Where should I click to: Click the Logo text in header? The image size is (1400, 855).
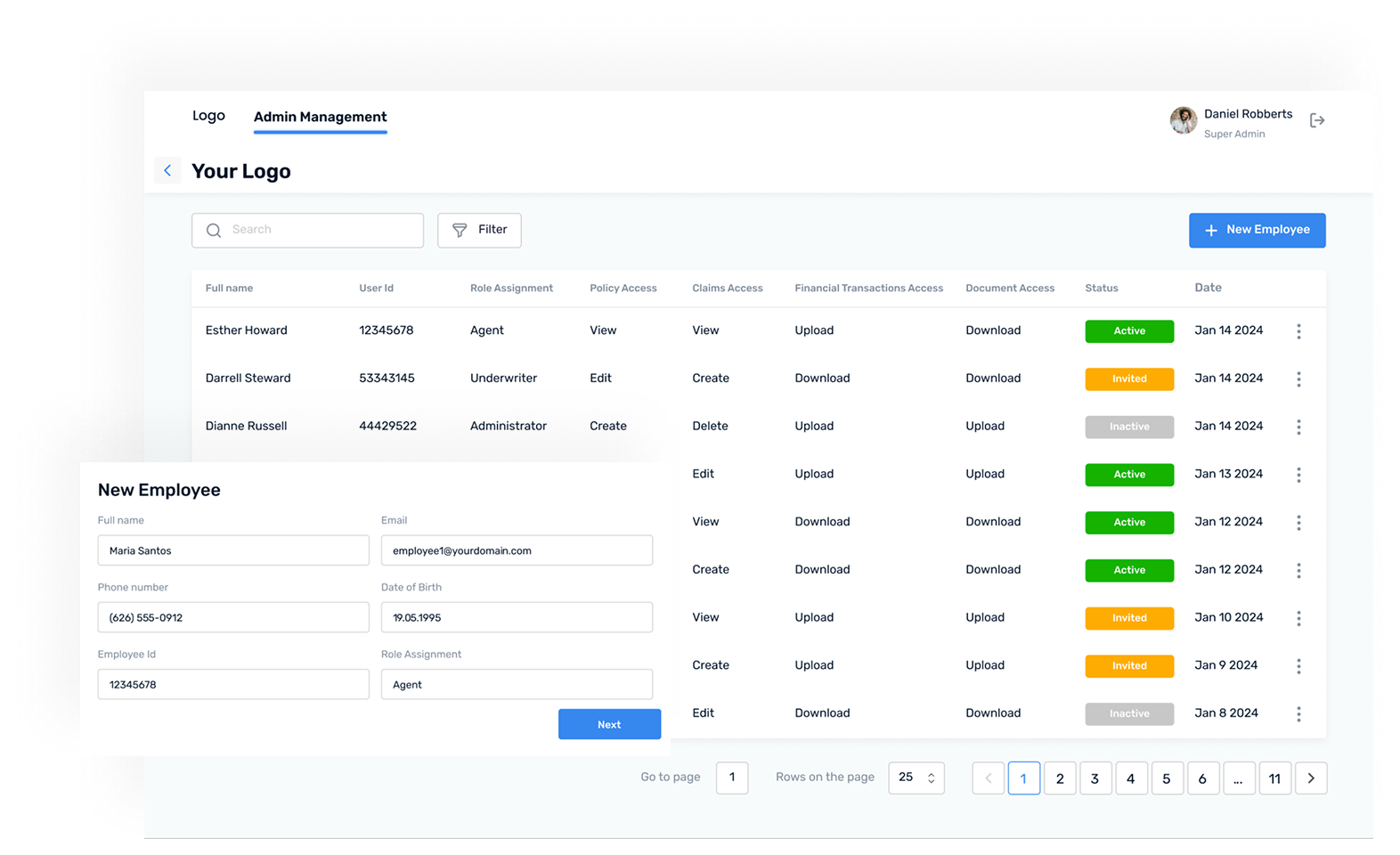(x=208, y=116)
